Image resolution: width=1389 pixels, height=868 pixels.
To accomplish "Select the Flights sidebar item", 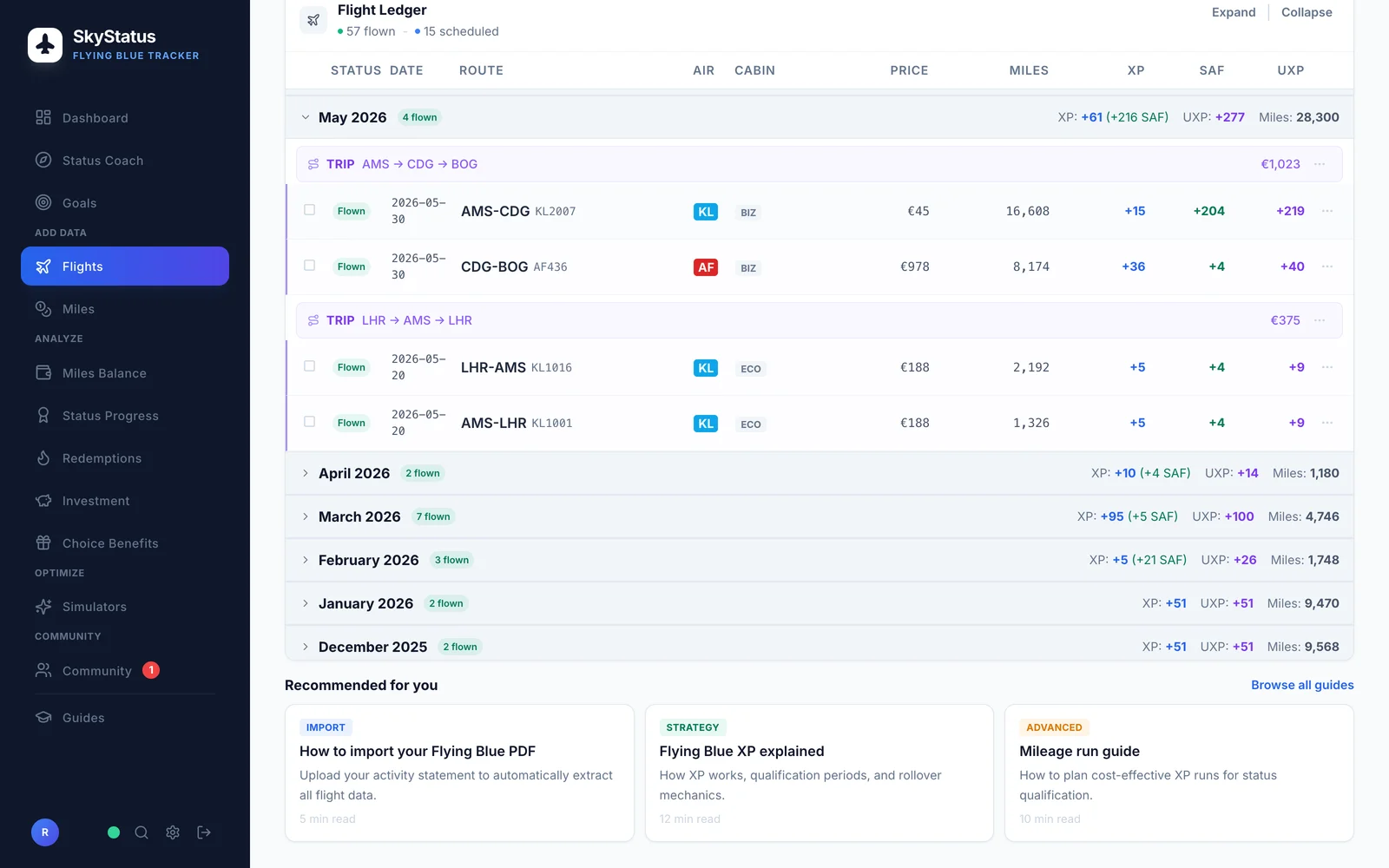I will click(125, 266).
